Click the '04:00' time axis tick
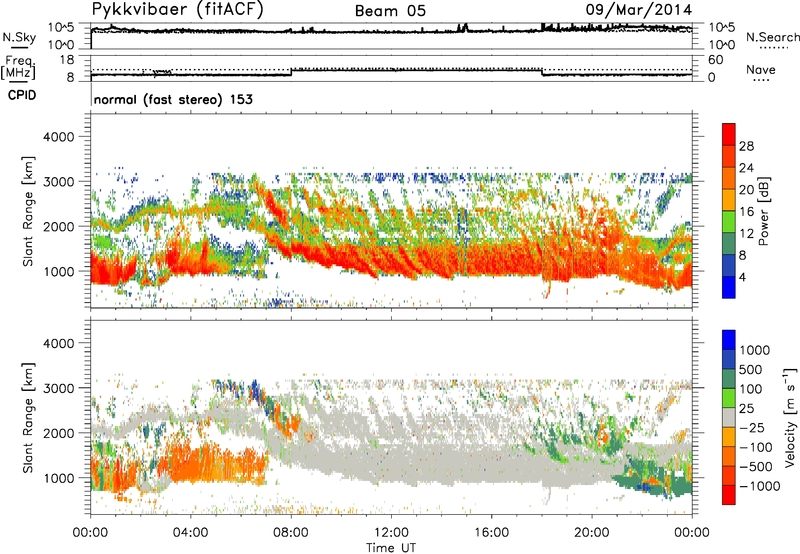This screenshot has height=554, width=800. pyautogui.click(x=191, y=533)
